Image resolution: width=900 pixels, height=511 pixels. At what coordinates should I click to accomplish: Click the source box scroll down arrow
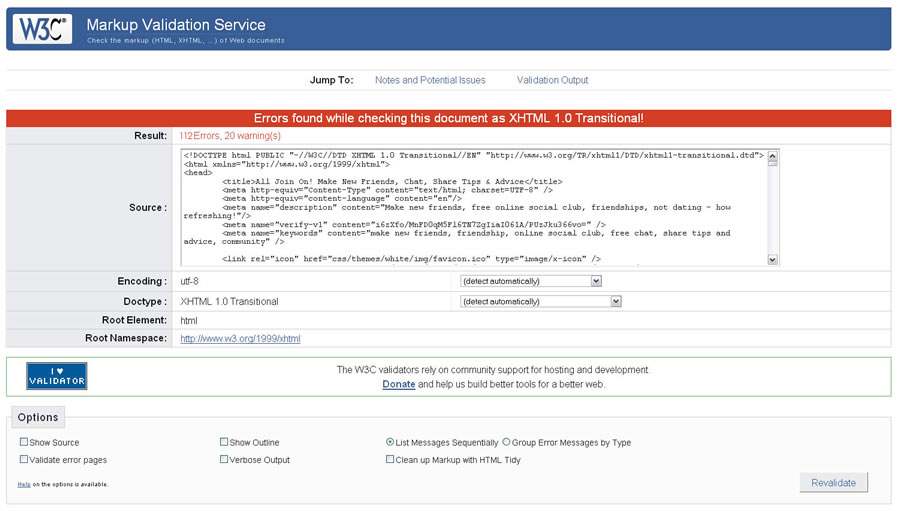773,259
